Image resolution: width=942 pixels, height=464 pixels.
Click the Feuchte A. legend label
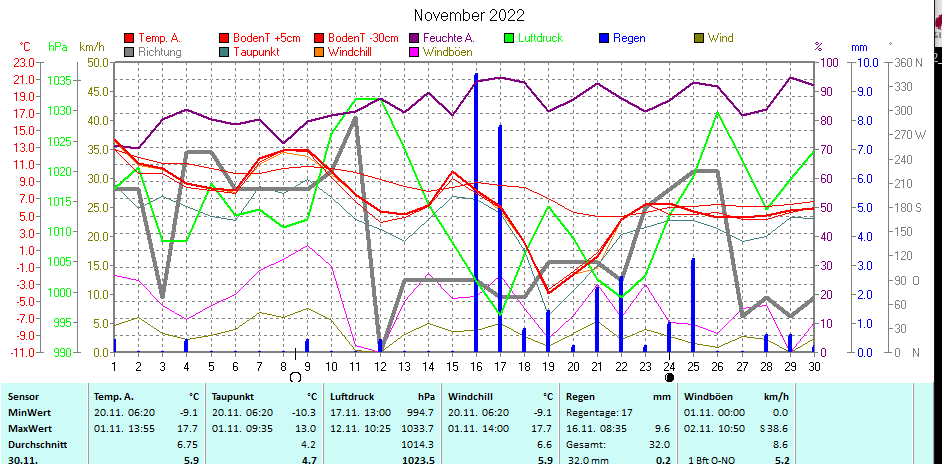click(x=449, y=38)
